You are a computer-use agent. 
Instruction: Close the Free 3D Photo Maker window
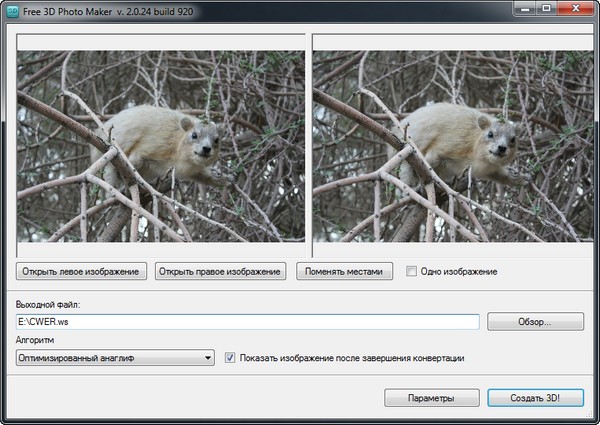[575, 9]
